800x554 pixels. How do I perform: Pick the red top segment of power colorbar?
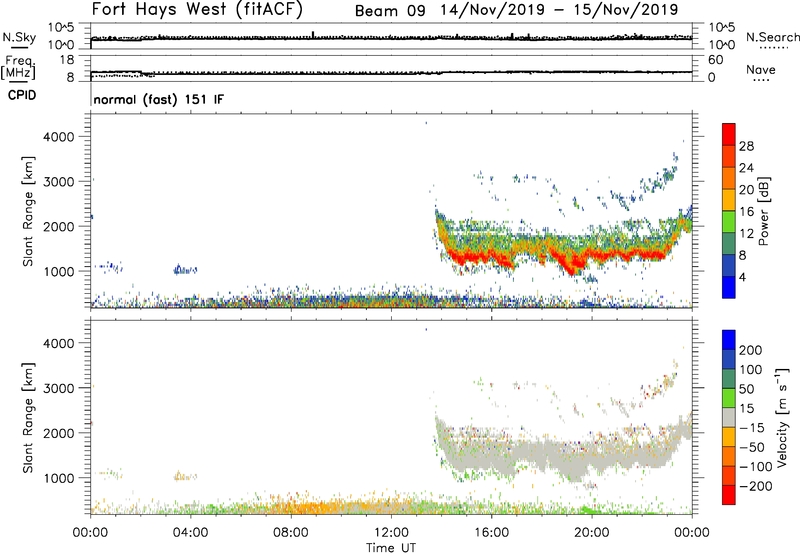click(729, 135)
